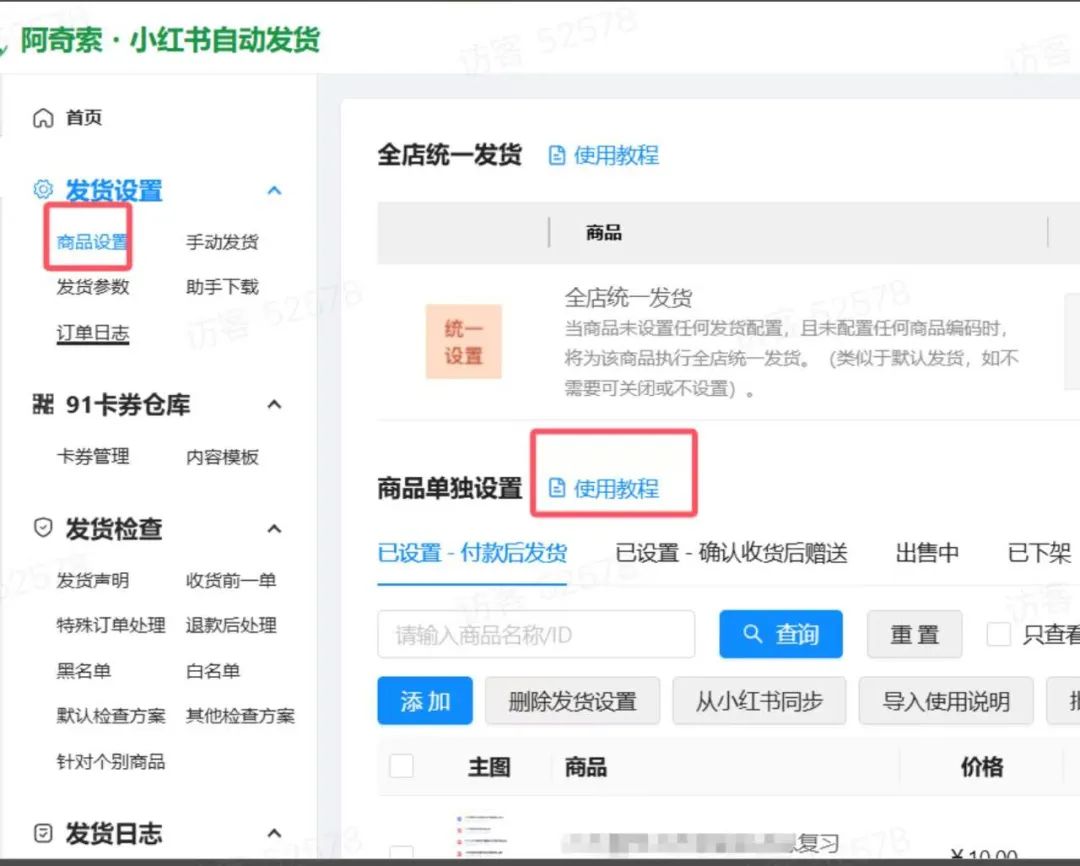Screen dimensions: 1080x866
Task: Open 手动发货 in the sidebar
Action: coord(222,242)
